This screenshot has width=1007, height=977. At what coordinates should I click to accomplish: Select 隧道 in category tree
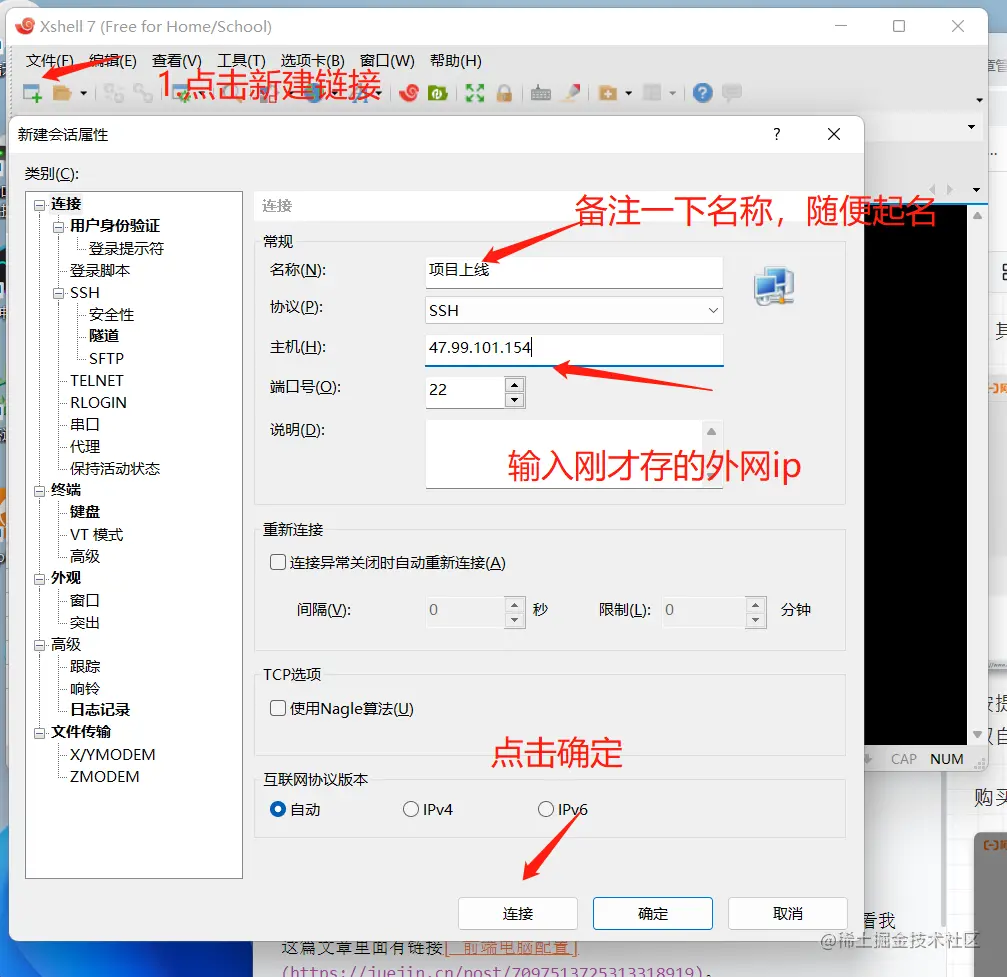[104, 336]
